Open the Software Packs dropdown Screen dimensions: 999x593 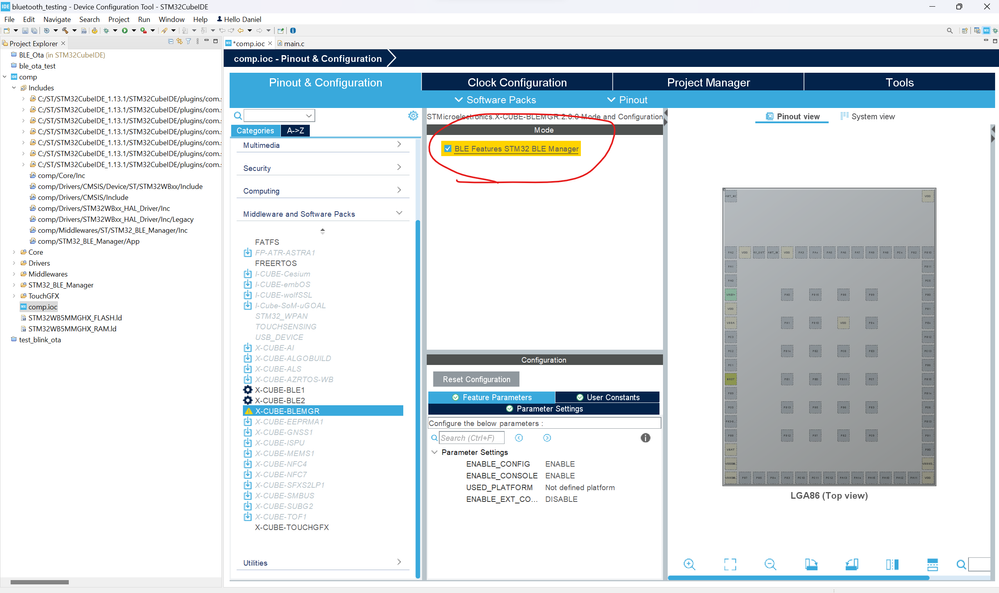(x=495, y=100)
